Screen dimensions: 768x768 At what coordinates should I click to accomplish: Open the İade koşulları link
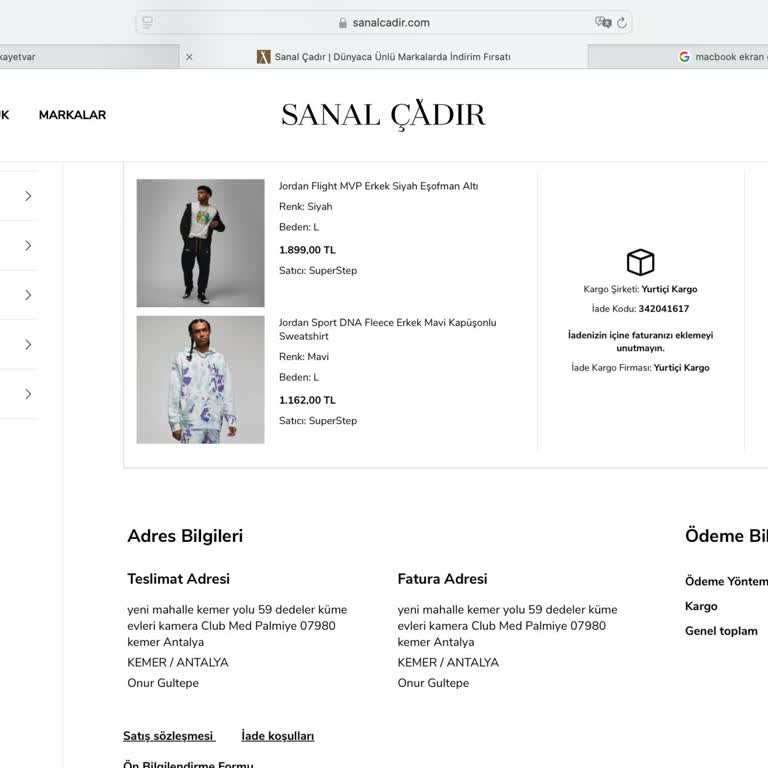[278, 736]
